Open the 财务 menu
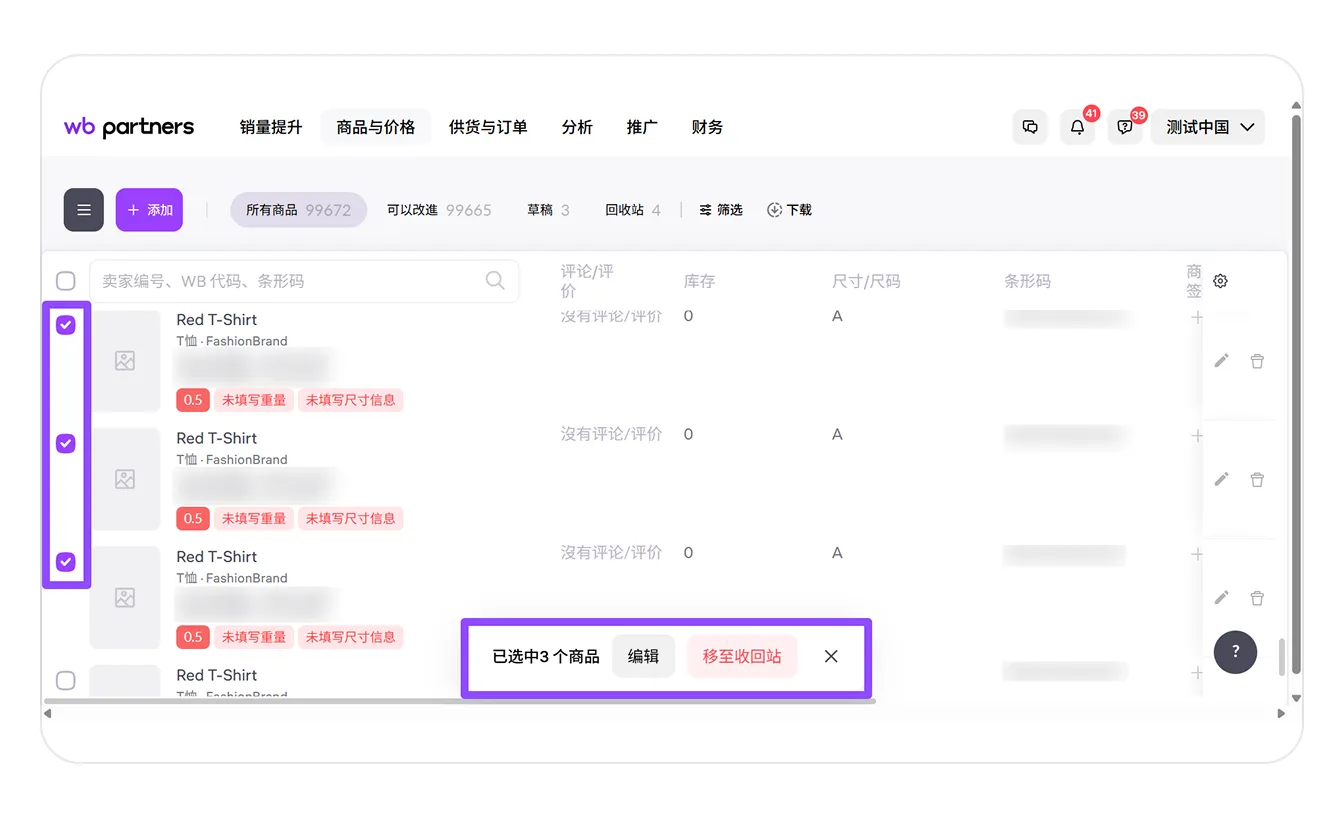Screen dimensions: 1344x818 tap(707, 127)
